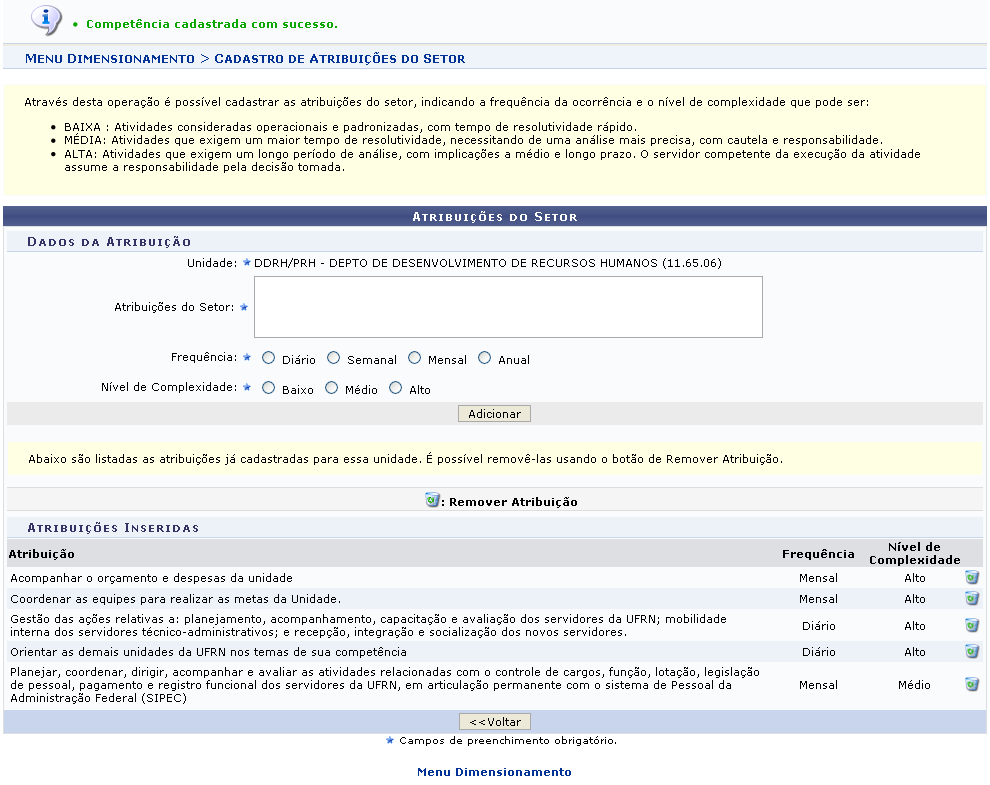Click the Adicionar button
990x785 pixels.
click(x=494, y=414)
